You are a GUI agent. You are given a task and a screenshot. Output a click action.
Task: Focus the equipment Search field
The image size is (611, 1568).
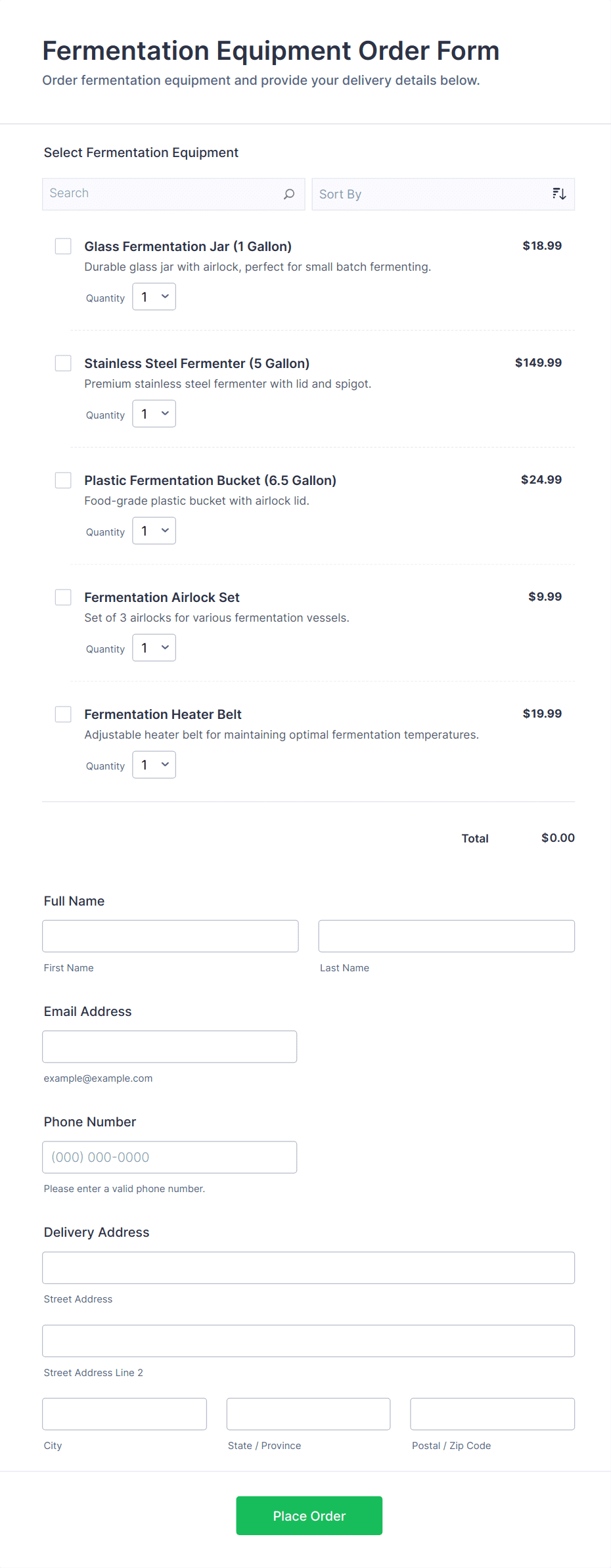tap(164, 194)
